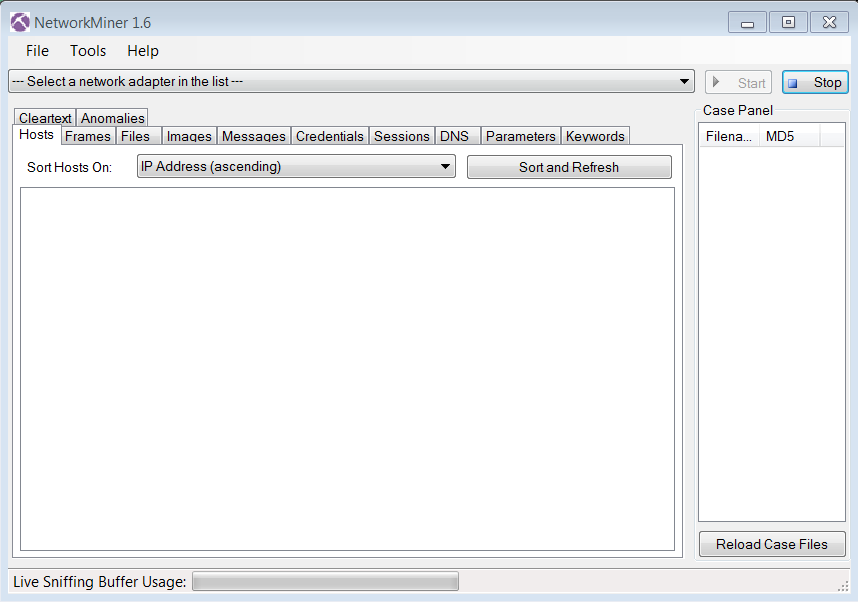Switch to the Images tab
The width and height of the screenshot is (858, 602).
(189, 136)
